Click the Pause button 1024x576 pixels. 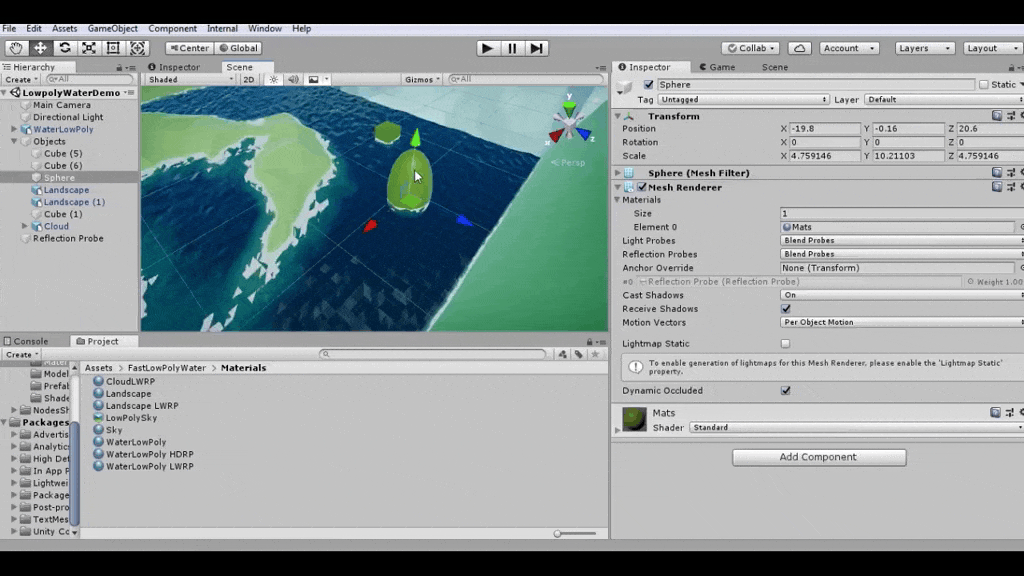[x=512, y=48]
